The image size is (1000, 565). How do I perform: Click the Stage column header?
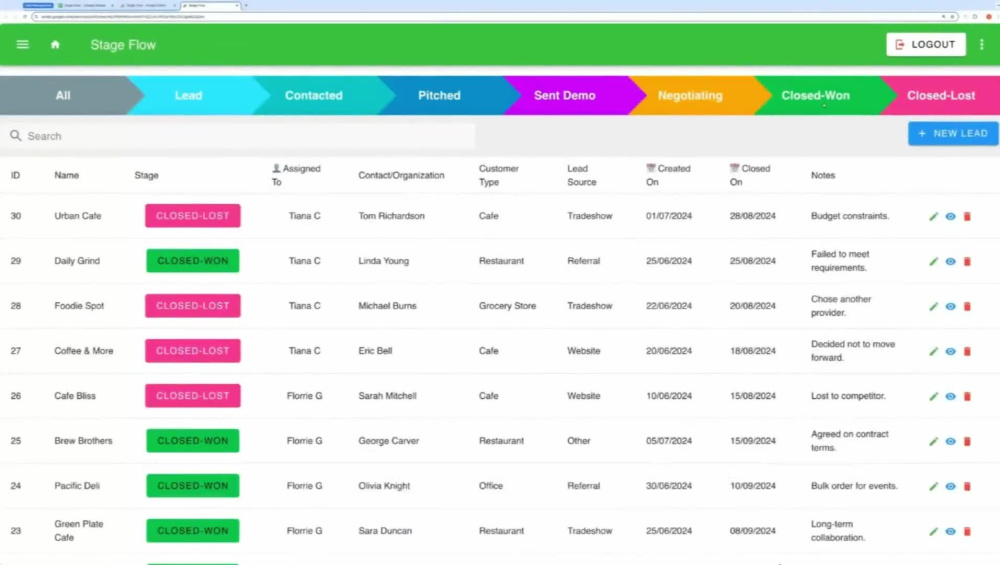tap(146, 175)
